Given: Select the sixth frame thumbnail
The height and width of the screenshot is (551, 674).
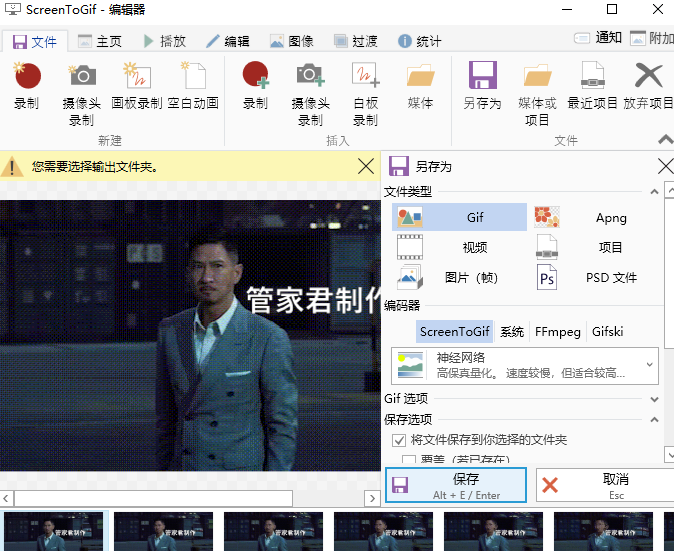Looking at the screenshot, I should (x=604, y=531).
